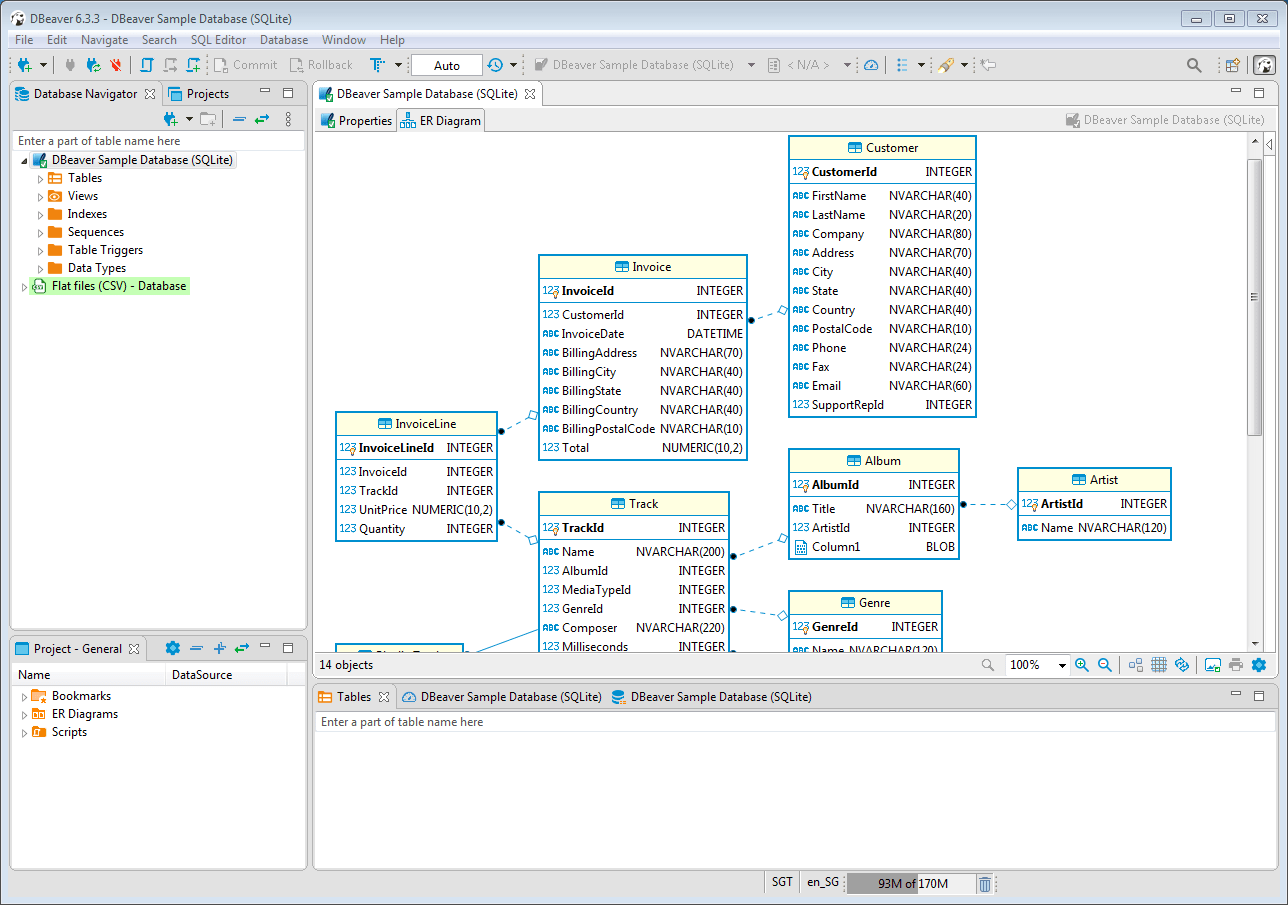Run garbage collector trash icon
This screenshot has width=1288, height=905.
click(985, 883)
